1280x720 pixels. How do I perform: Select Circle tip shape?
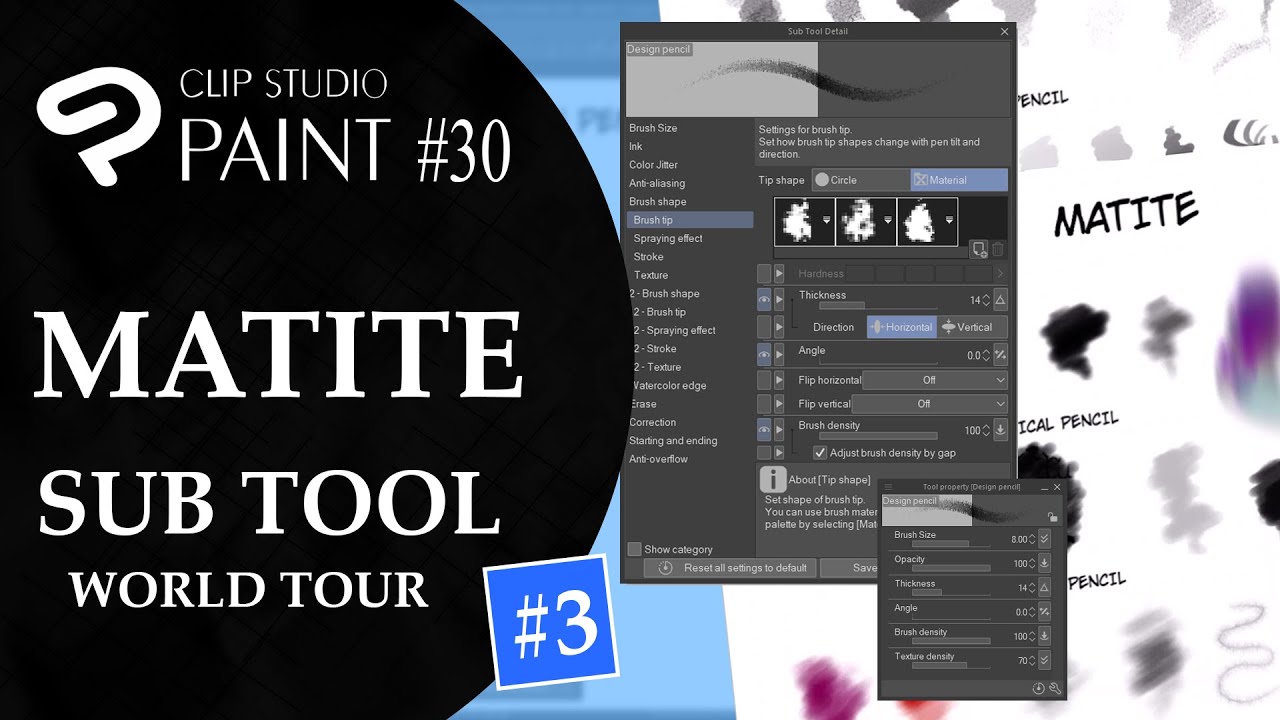pyautogui.click(x=859, y=180)
